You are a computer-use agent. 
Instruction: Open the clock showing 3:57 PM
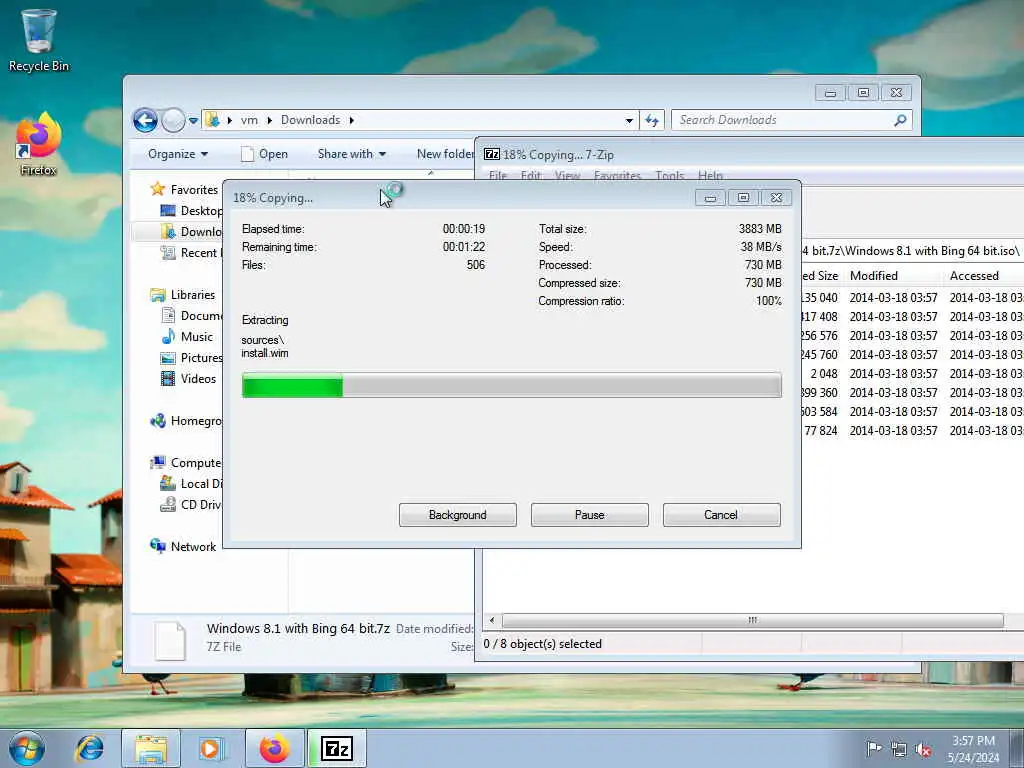click(973, 749)
